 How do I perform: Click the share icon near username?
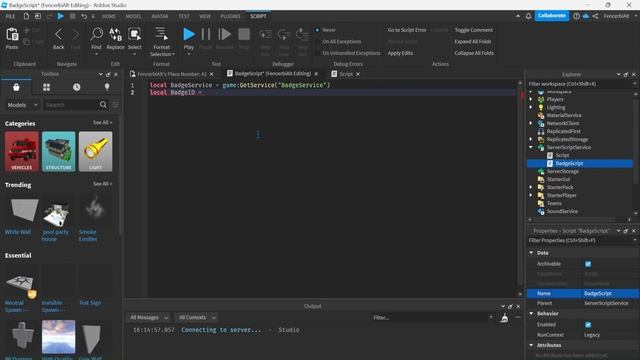(596, 16)
